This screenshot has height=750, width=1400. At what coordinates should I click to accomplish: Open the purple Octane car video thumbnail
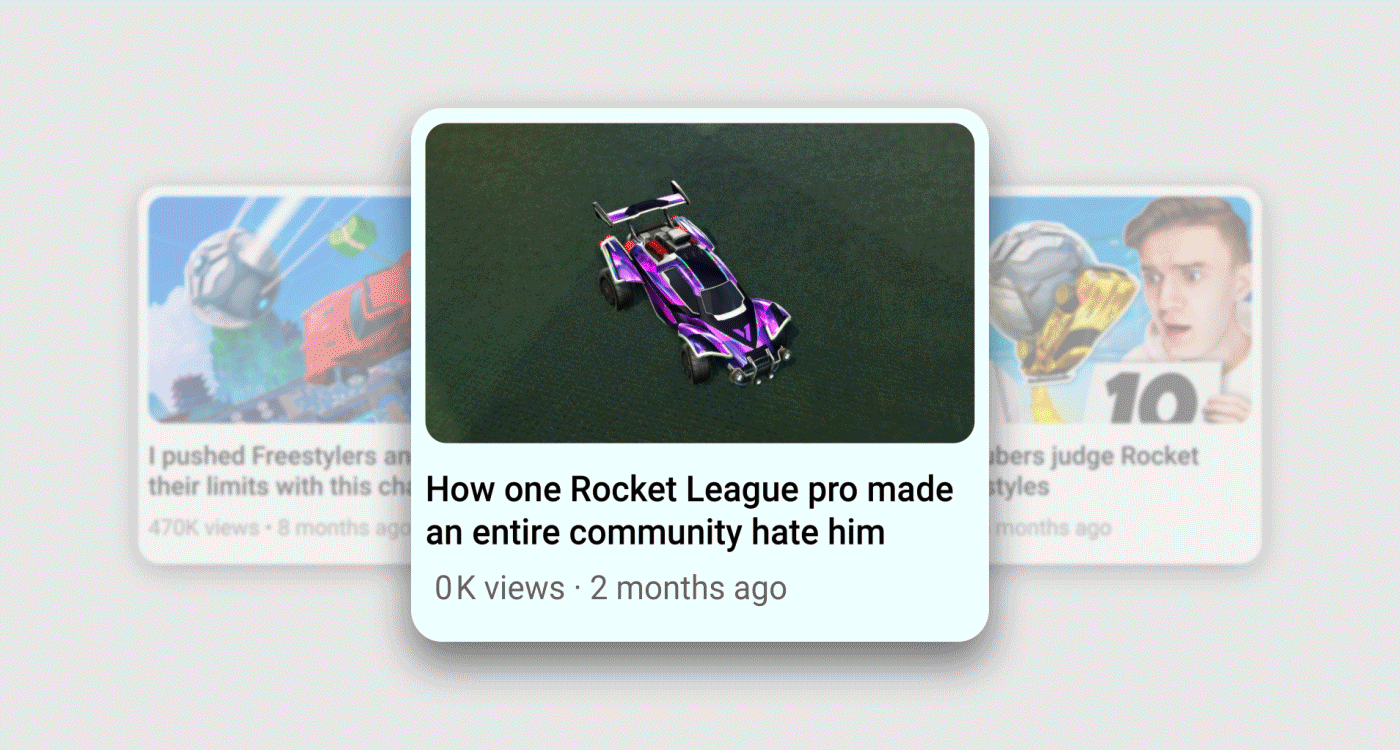(x=700, y=283)
